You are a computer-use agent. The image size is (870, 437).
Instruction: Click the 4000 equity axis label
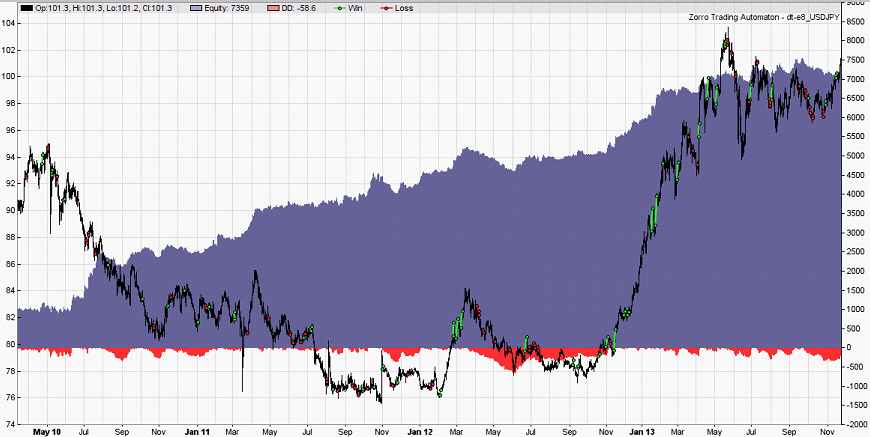point(855,195)
